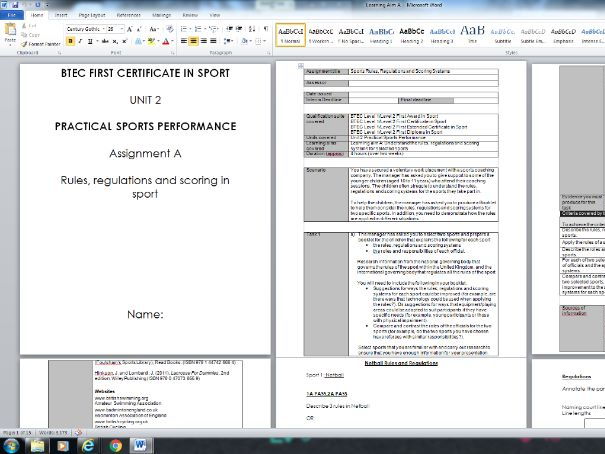Click Decrease Indent icon

[x=230, y=29]
